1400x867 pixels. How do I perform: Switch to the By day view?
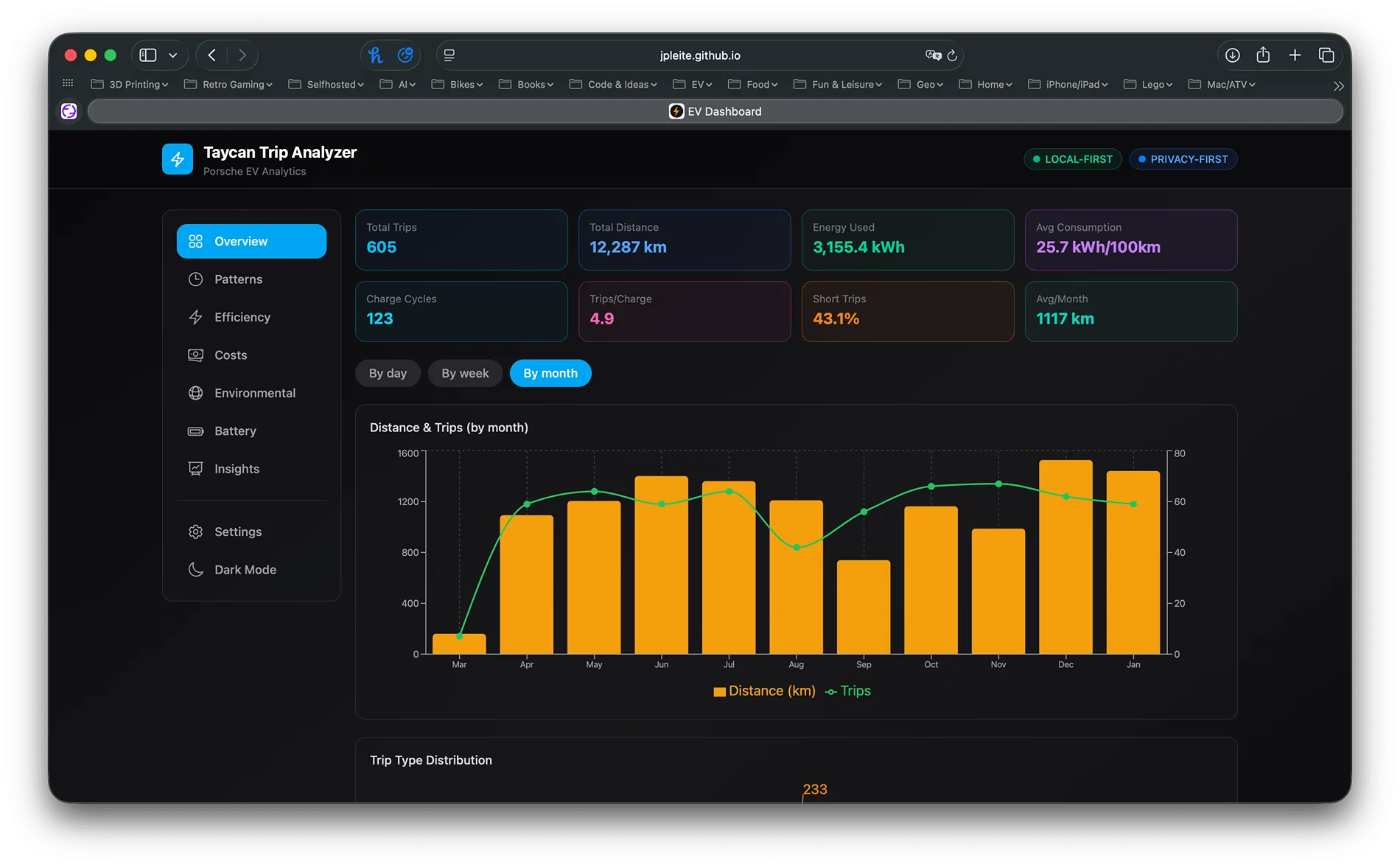[x=388, y=373]
